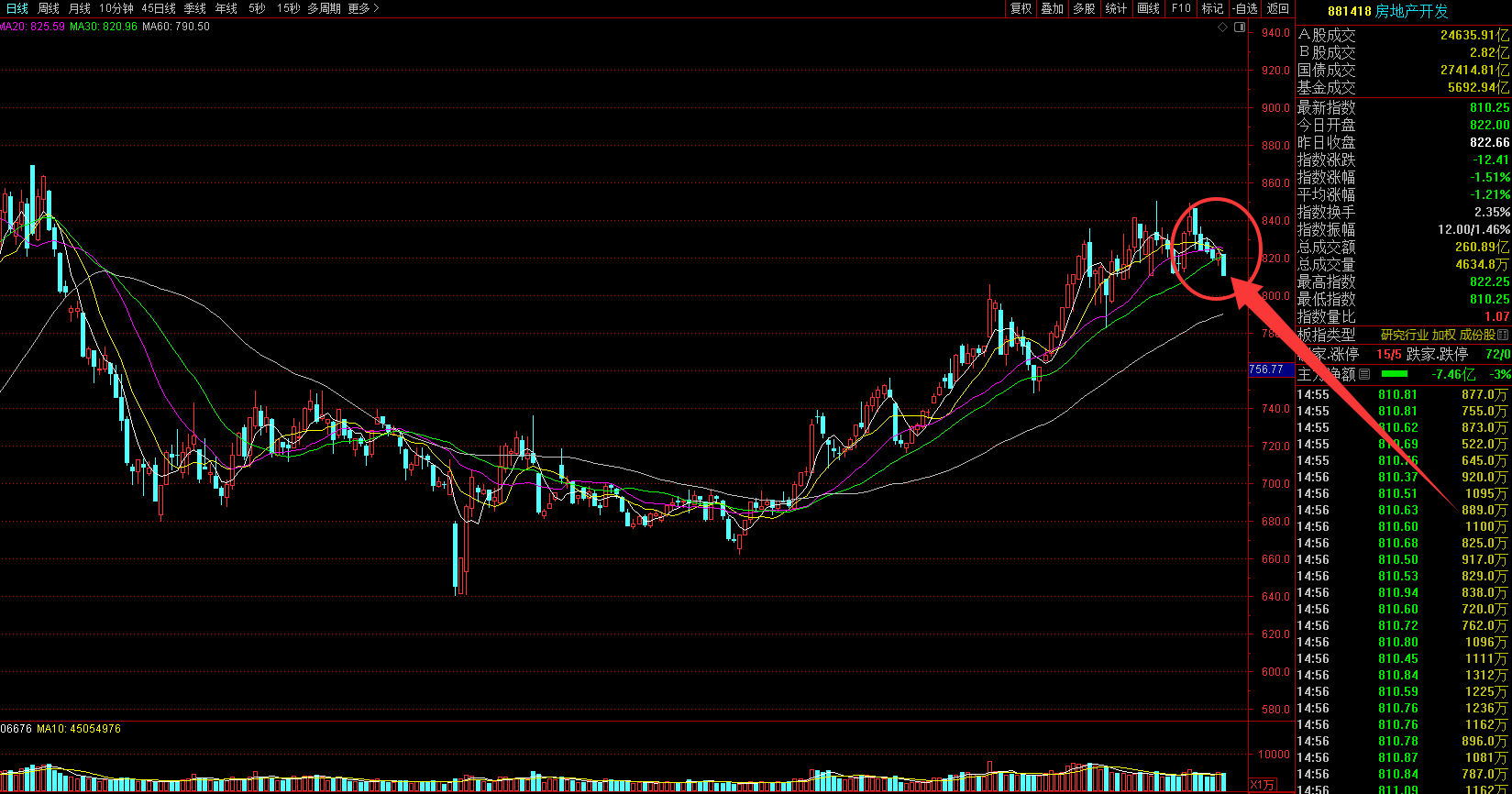Click the MA60: 790.50 indicator label

pyautogui.click(x=176, y=27)
